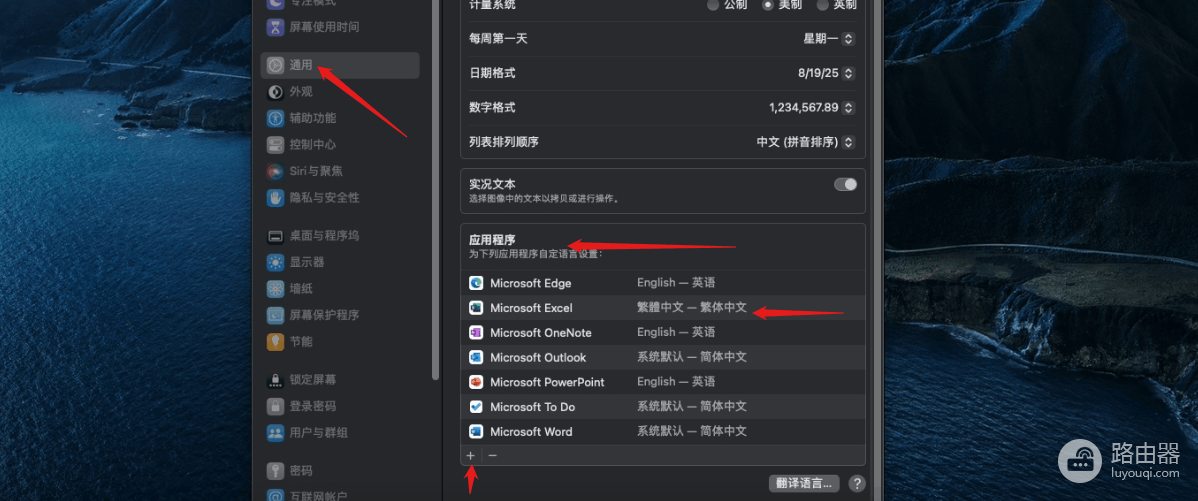
Task: Click Microsoft Word language 系统默认 — 简体中文
Action: click(691, 431)
